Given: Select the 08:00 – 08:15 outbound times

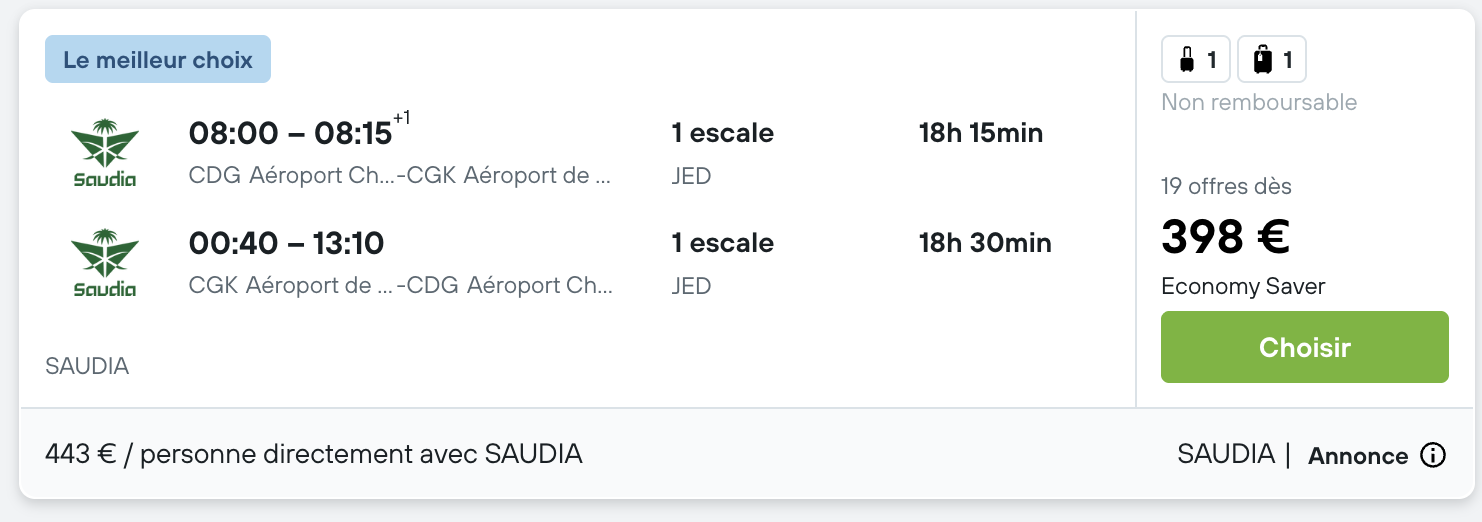Looking at the screenshot, I should [290, 133].
